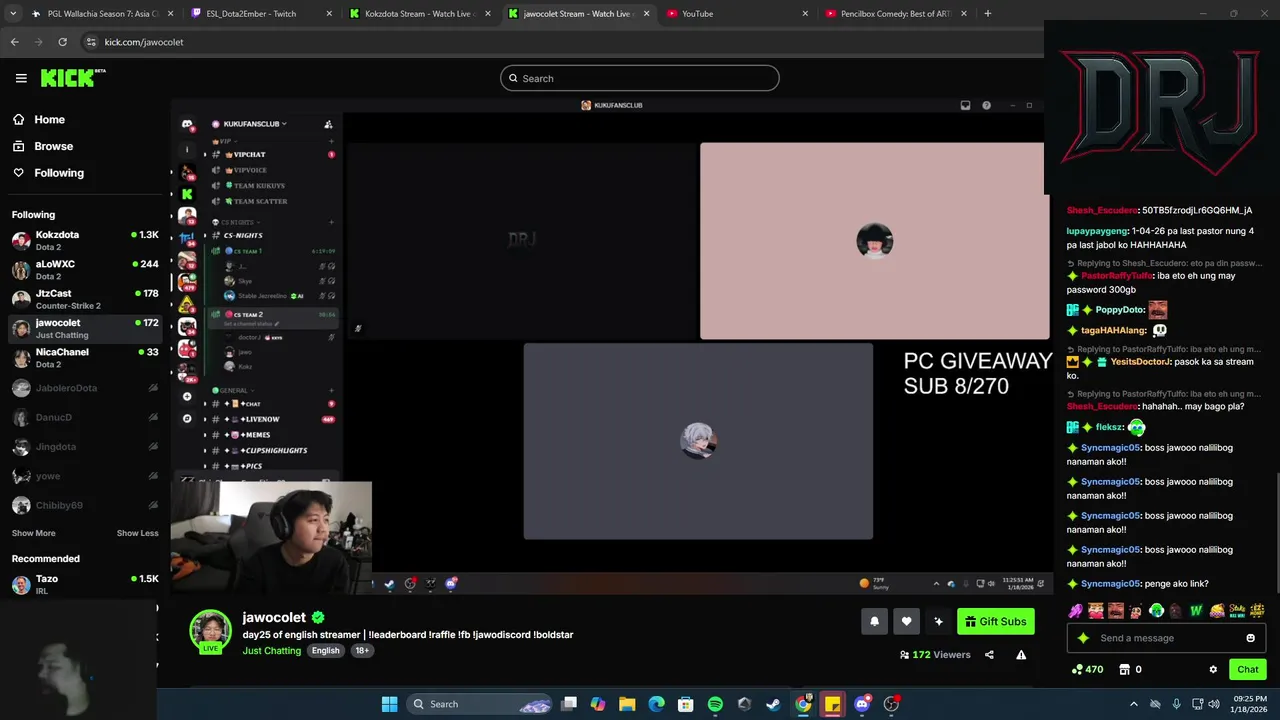Open the Just Chatting category link
1280x720 pixels.
click(x=272, y=651)
